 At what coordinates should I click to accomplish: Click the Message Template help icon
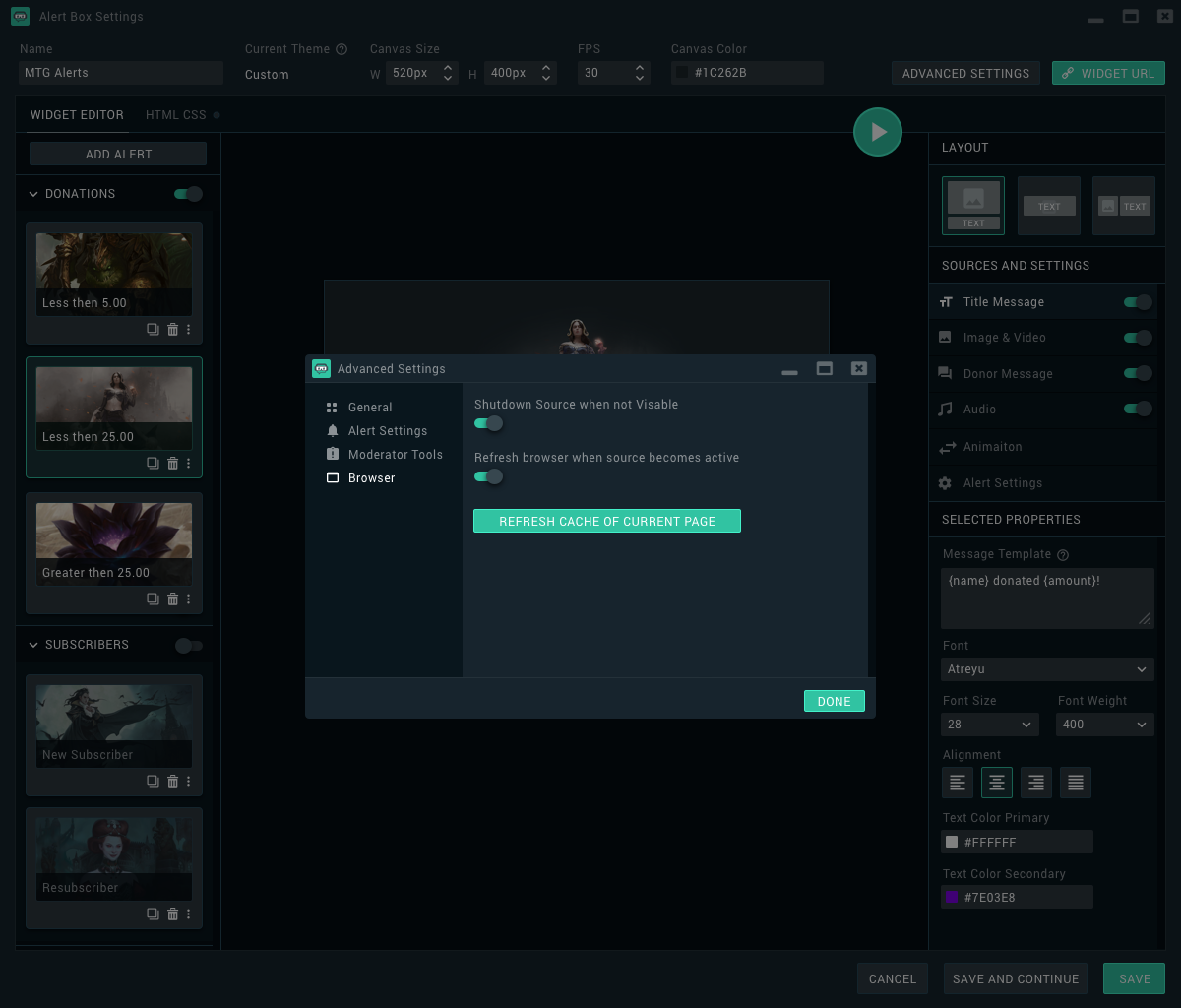click(x=1063, y=555)
